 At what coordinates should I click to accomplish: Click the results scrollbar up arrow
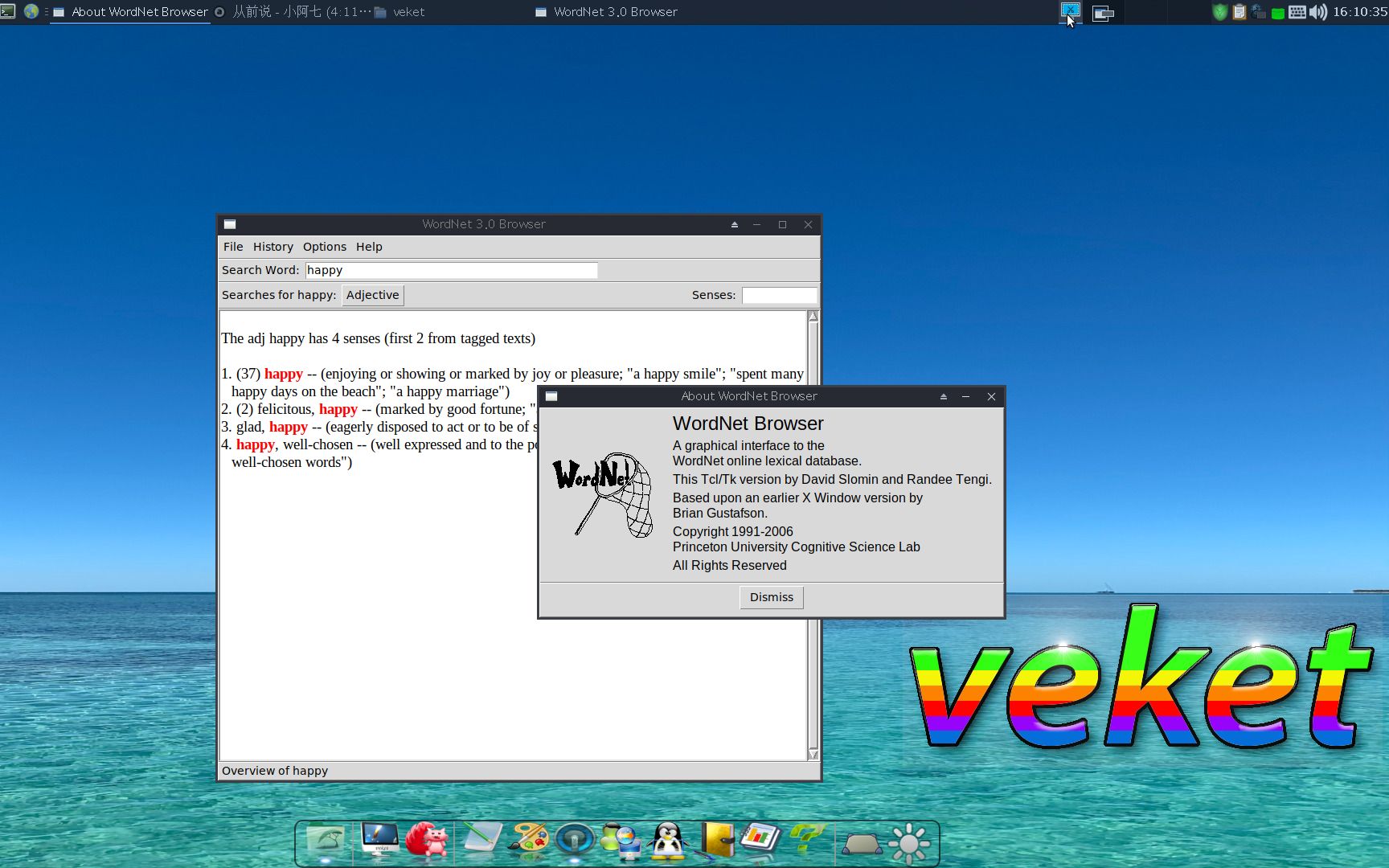813,317
